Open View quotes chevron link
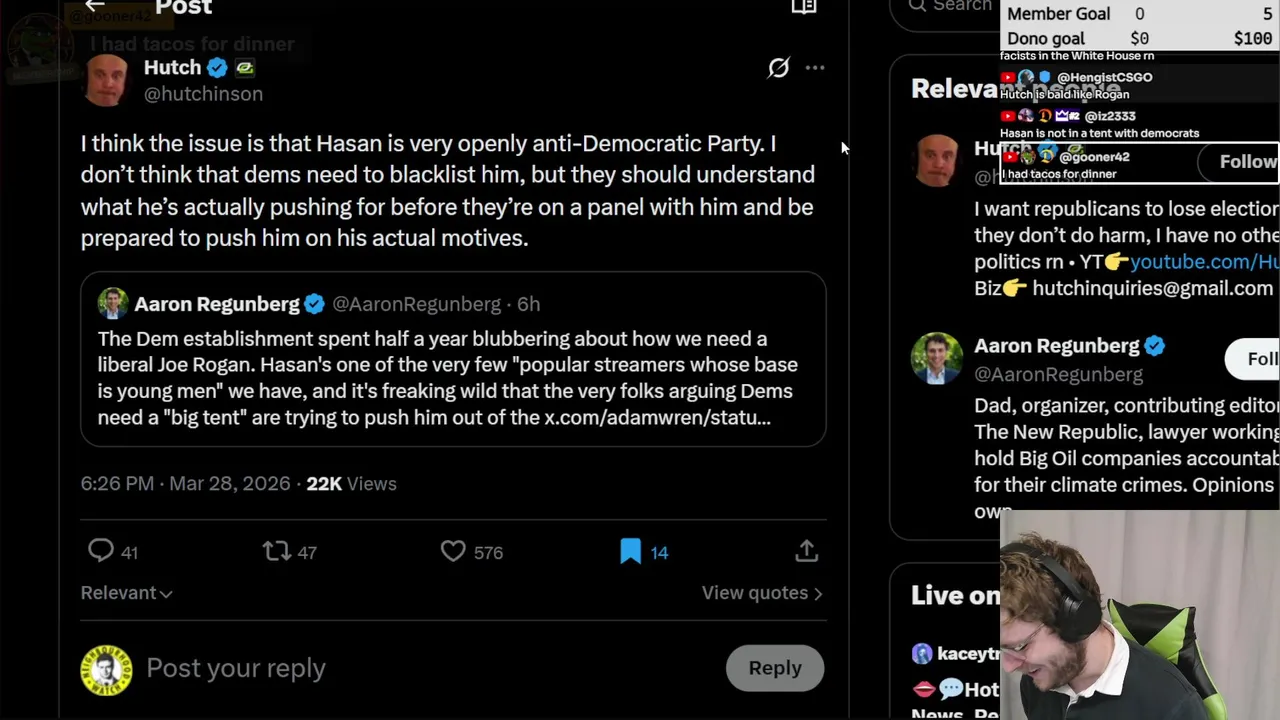 click(x=761, y=593)
